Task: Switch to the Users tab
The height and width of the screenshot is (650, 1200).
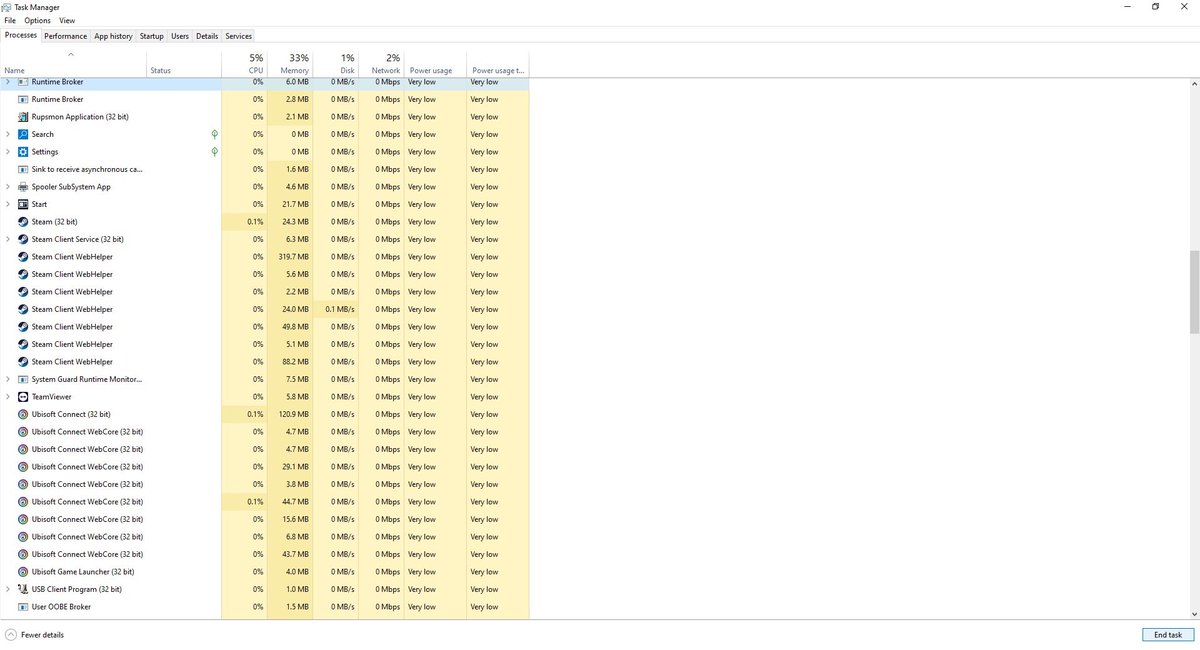Action: click(180, 36)
